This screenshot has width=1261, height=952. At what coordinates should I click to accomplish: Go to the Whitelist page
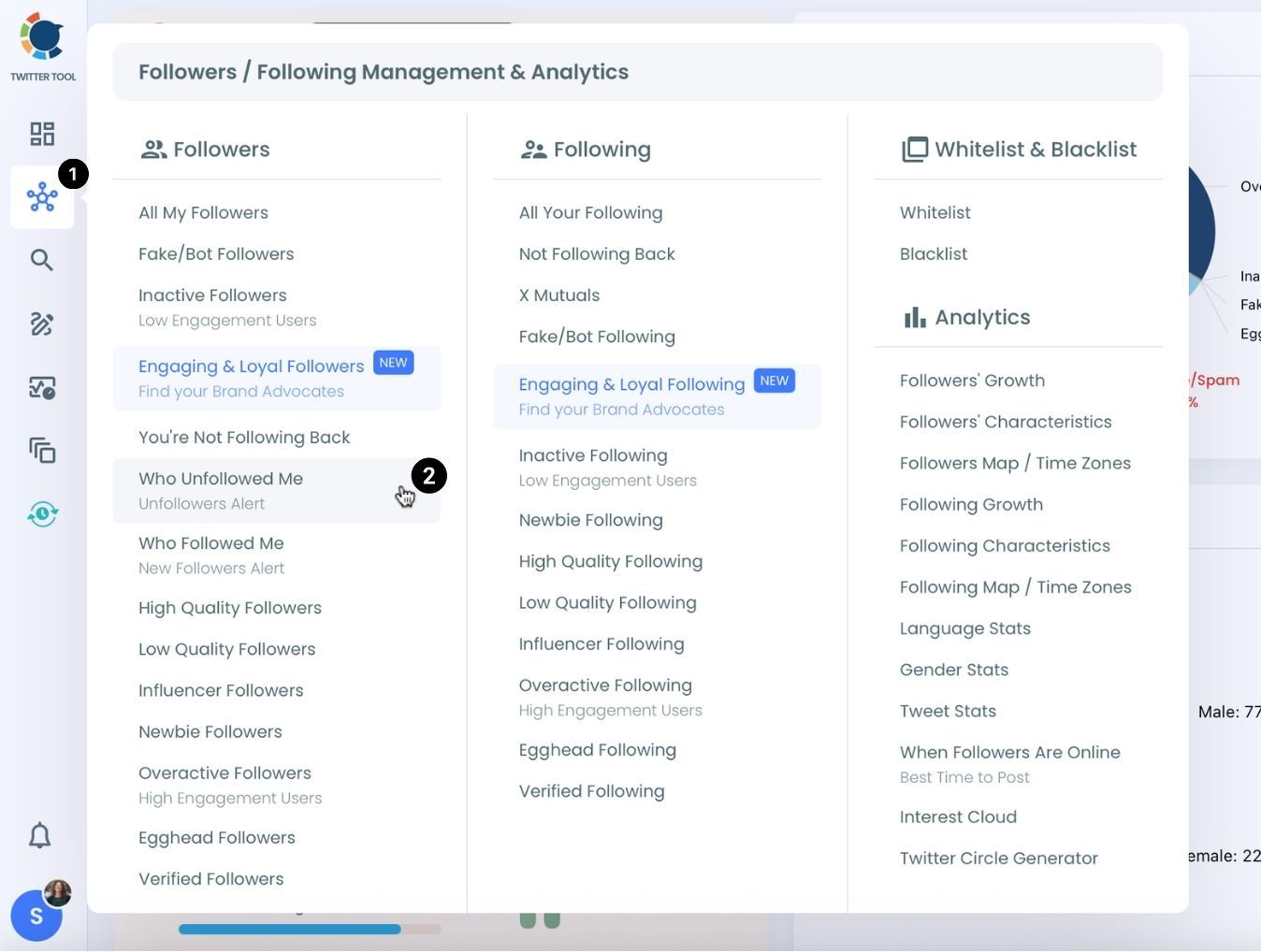pyautogui.click(x=935, y=213)
